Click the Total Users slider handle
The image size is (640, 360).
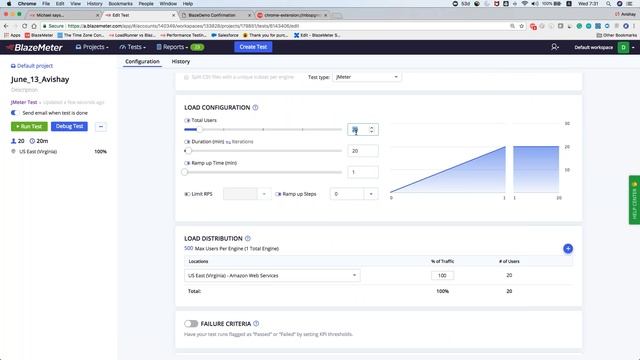(x=200, y=129)
